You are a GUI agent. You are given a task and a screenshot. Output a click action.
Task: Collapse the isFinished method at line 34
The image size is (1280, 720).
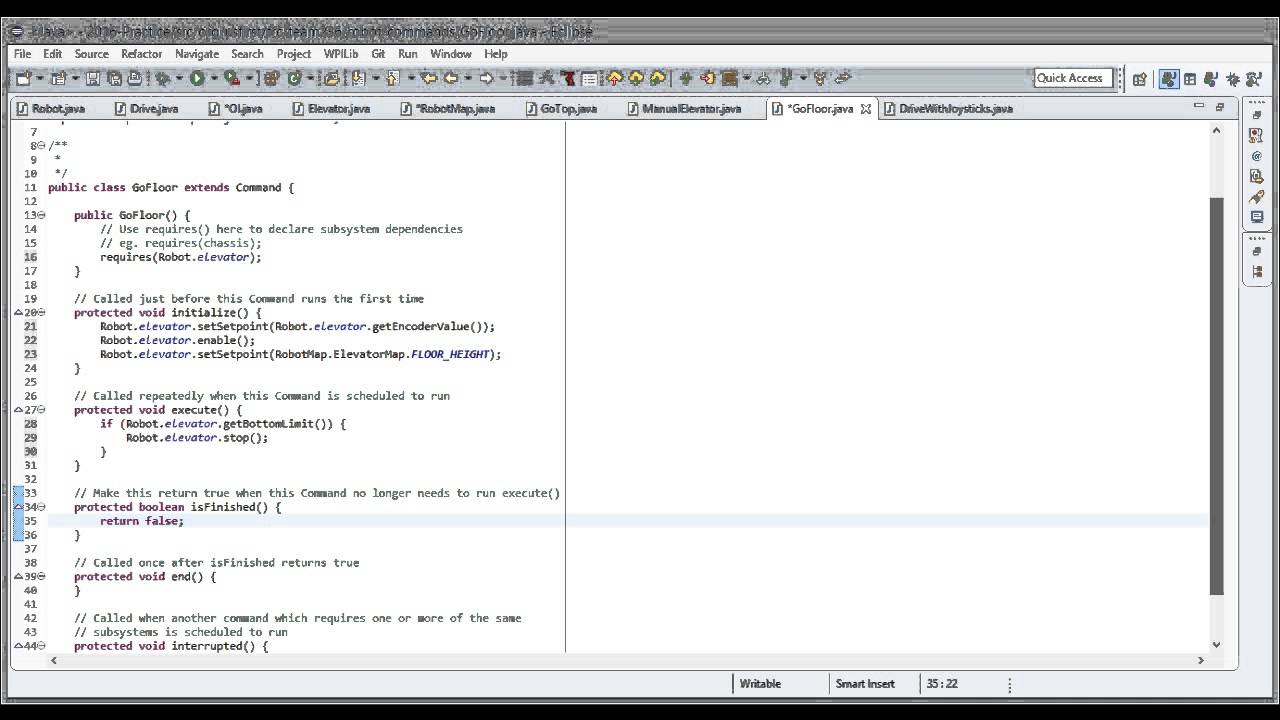pyautogui.click(x=42, y=507)
